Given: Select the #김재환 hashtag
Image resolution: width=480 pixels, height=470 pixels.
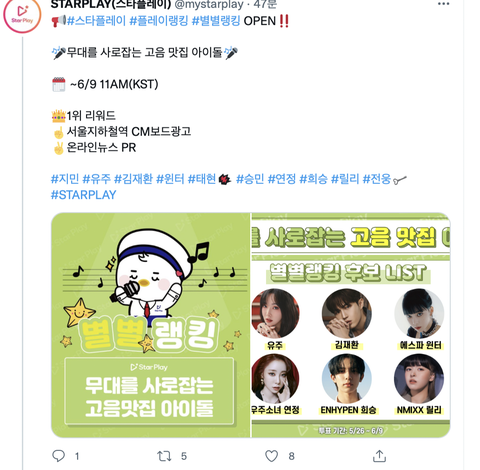Looking at the screenshot, I should click(x=133, y=179).
